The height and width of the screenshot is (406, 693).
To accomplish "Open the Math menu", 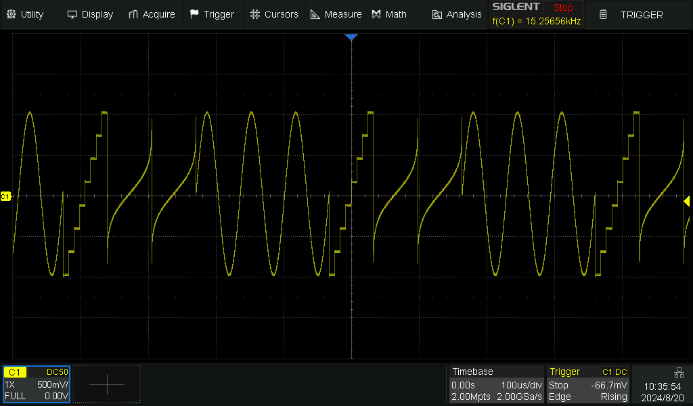I will tap(389, 15).
